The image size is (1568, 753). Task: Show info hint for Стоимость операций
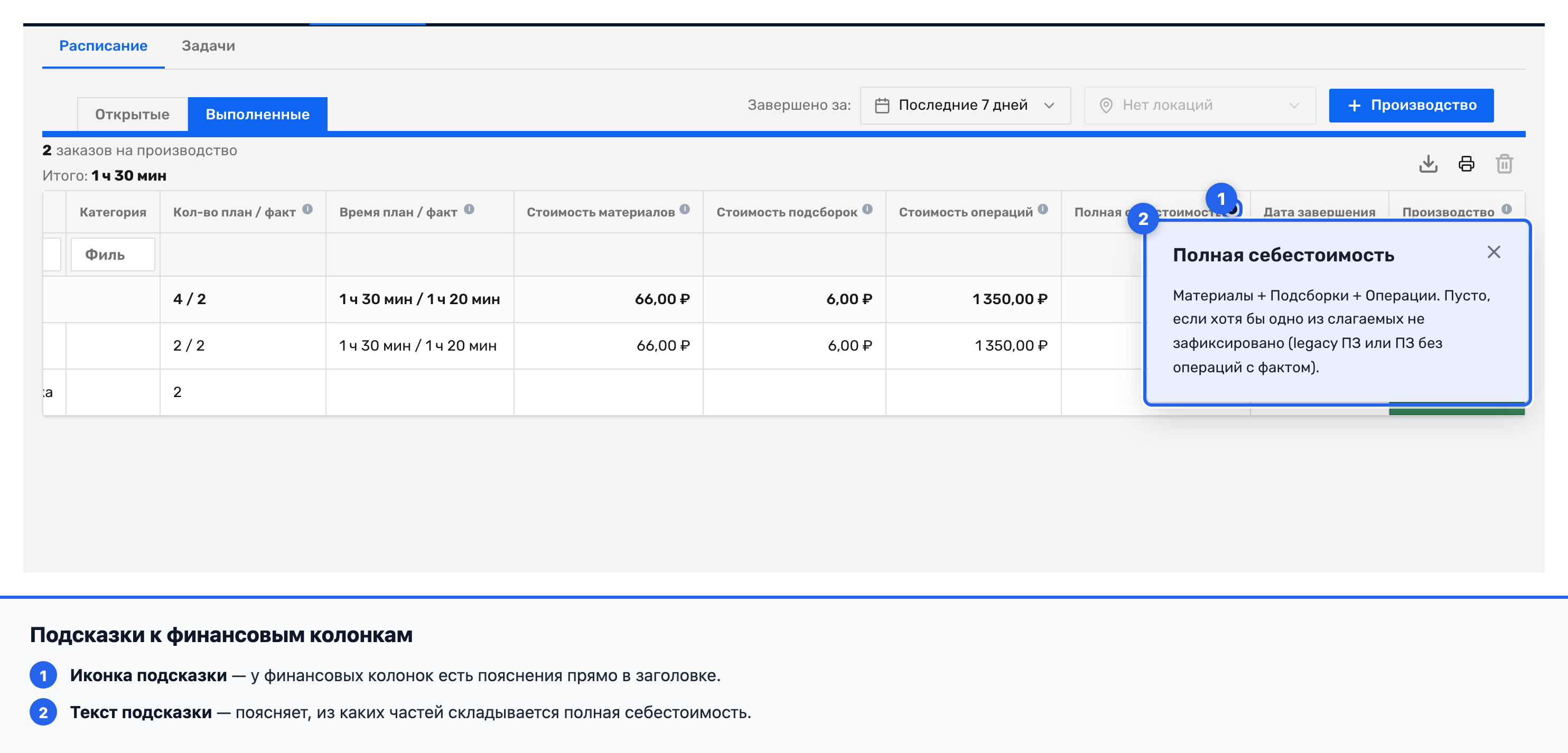(1043, 209)
